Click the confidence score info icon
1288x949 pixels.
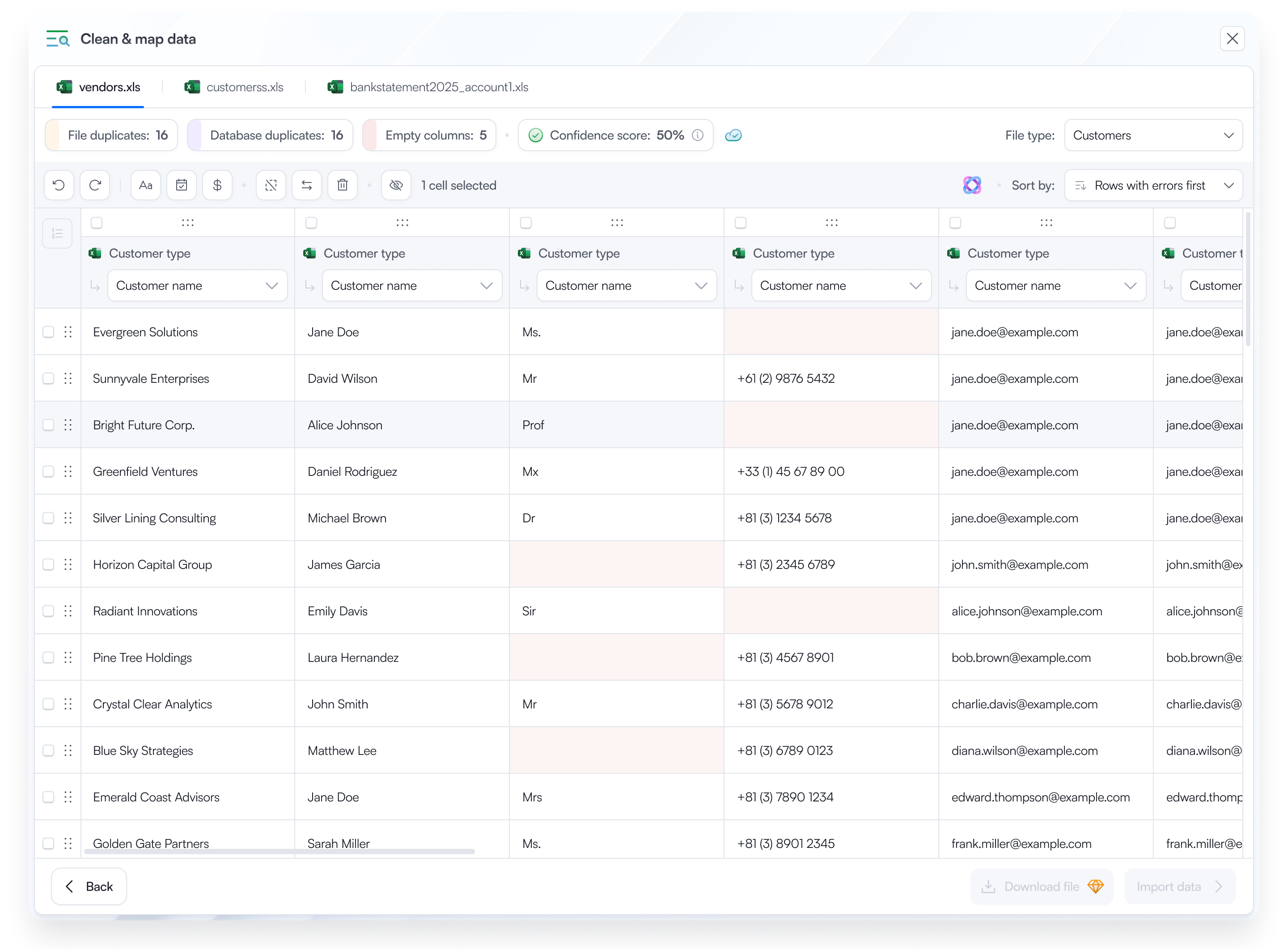click(x=697, y=135)
